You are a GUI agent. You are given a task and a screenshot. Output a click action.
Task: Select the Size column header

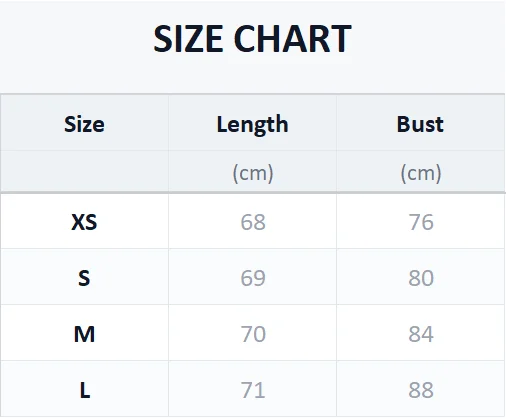tap(84, 124)
